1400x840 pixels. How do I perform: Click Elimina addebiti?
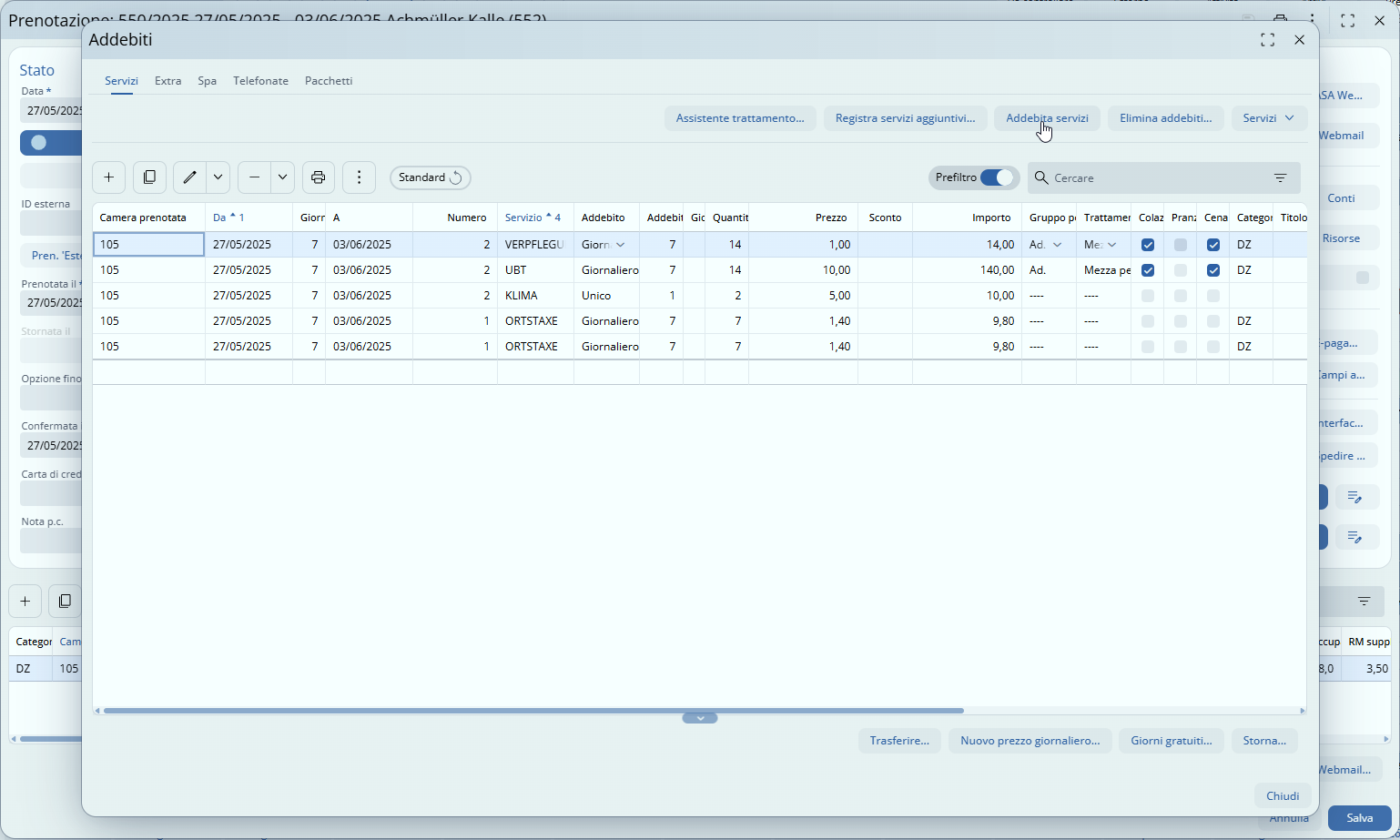(x=1166, y=118)
